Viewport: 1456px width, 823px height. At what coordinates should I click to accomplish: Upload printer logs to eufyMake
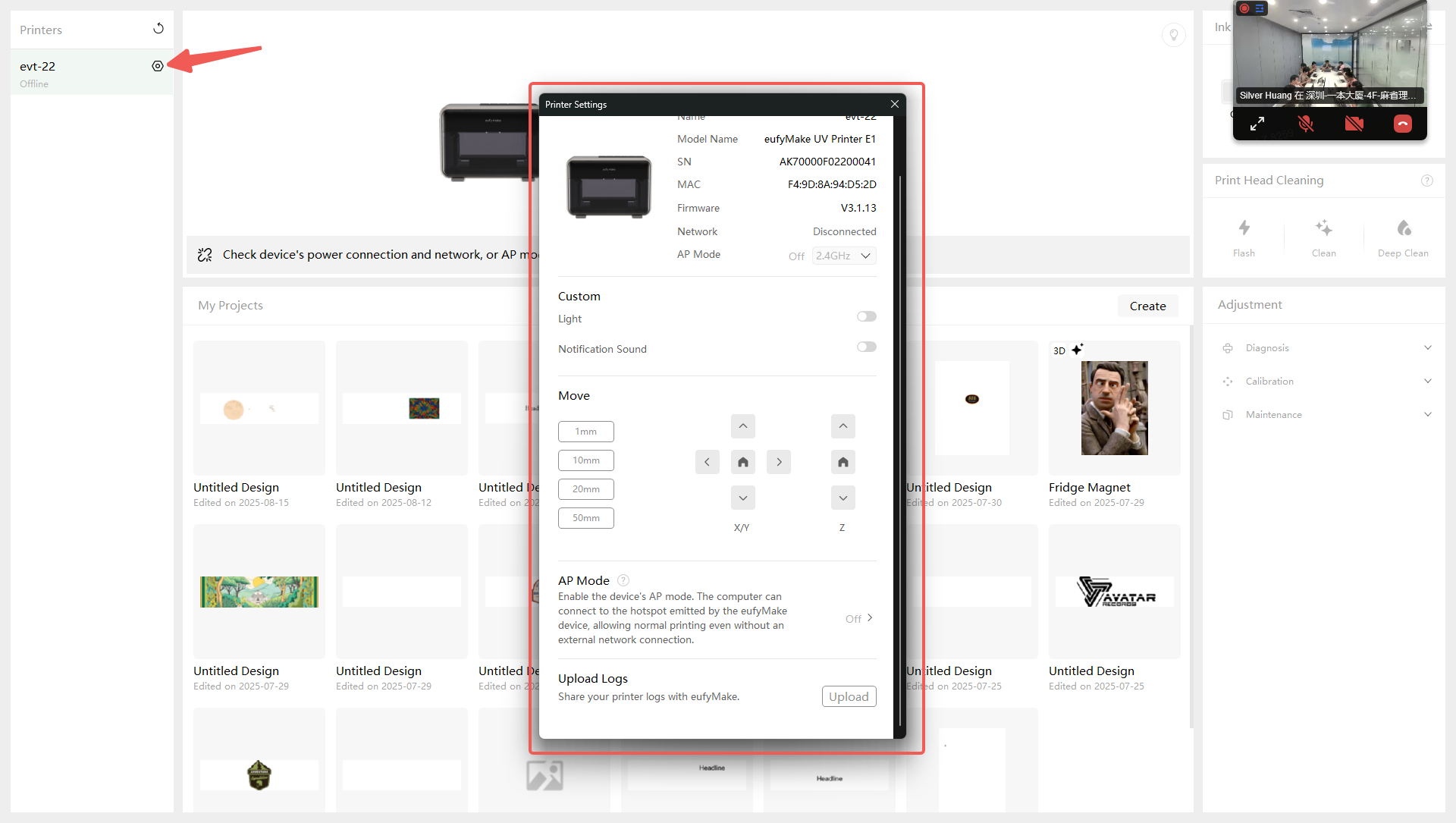(x=849, y=696)
